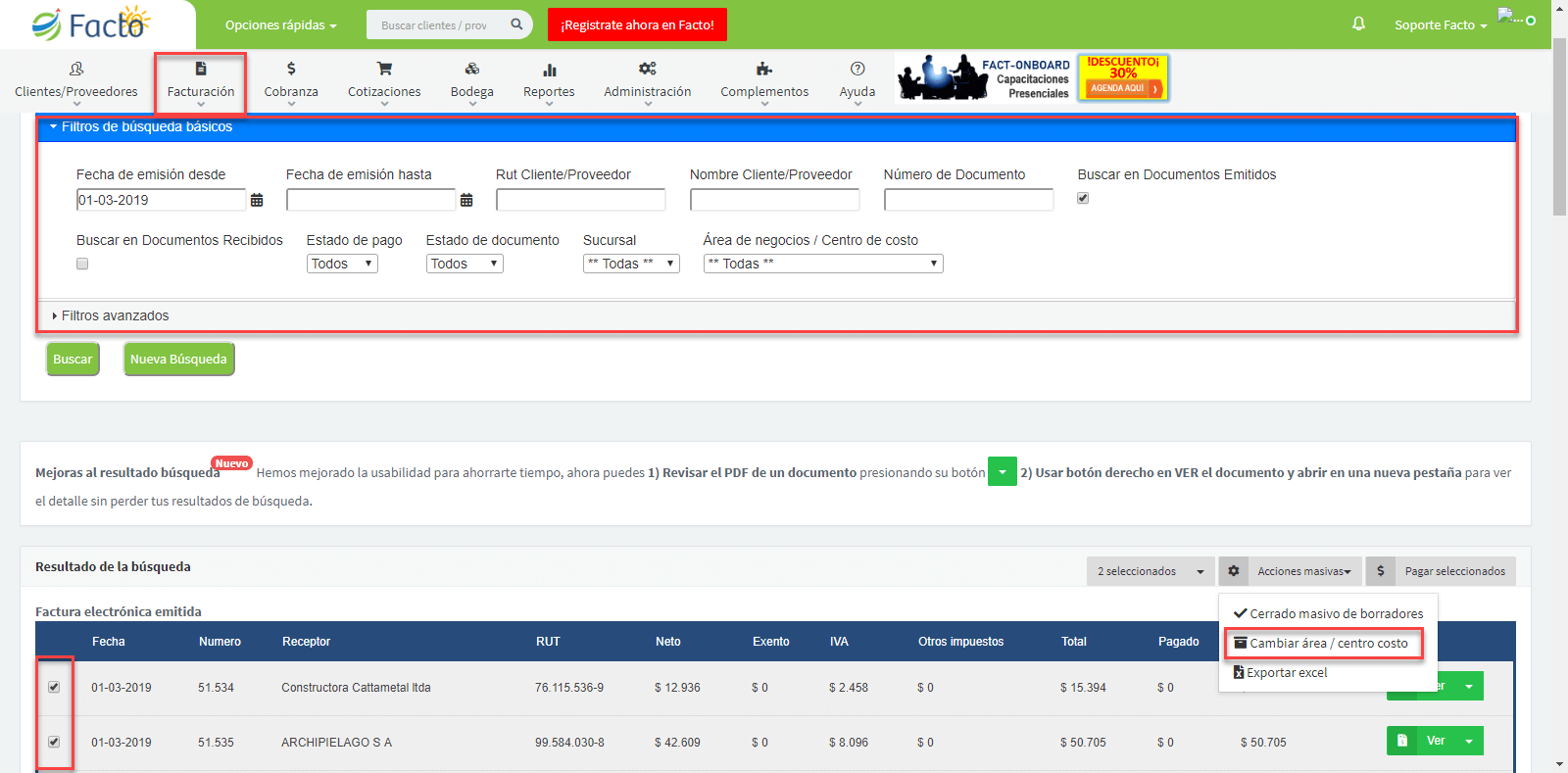
Task: Open the Estado de pago dropdown
Action: [x=342, y=264]
